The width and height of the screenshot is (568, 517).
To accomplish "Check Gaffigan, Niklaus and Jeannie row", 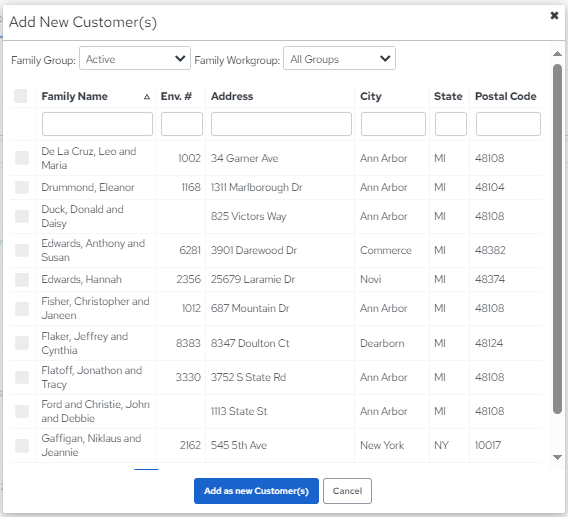I will pos(22,446).
